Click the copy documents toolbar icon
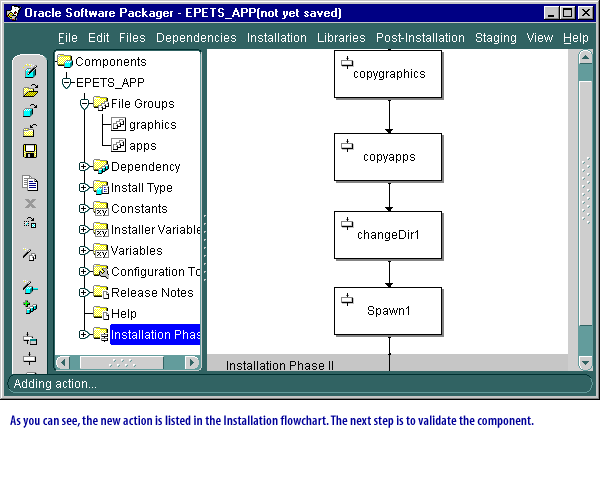The width and height of the screenshot is (600, 484). 30,183
